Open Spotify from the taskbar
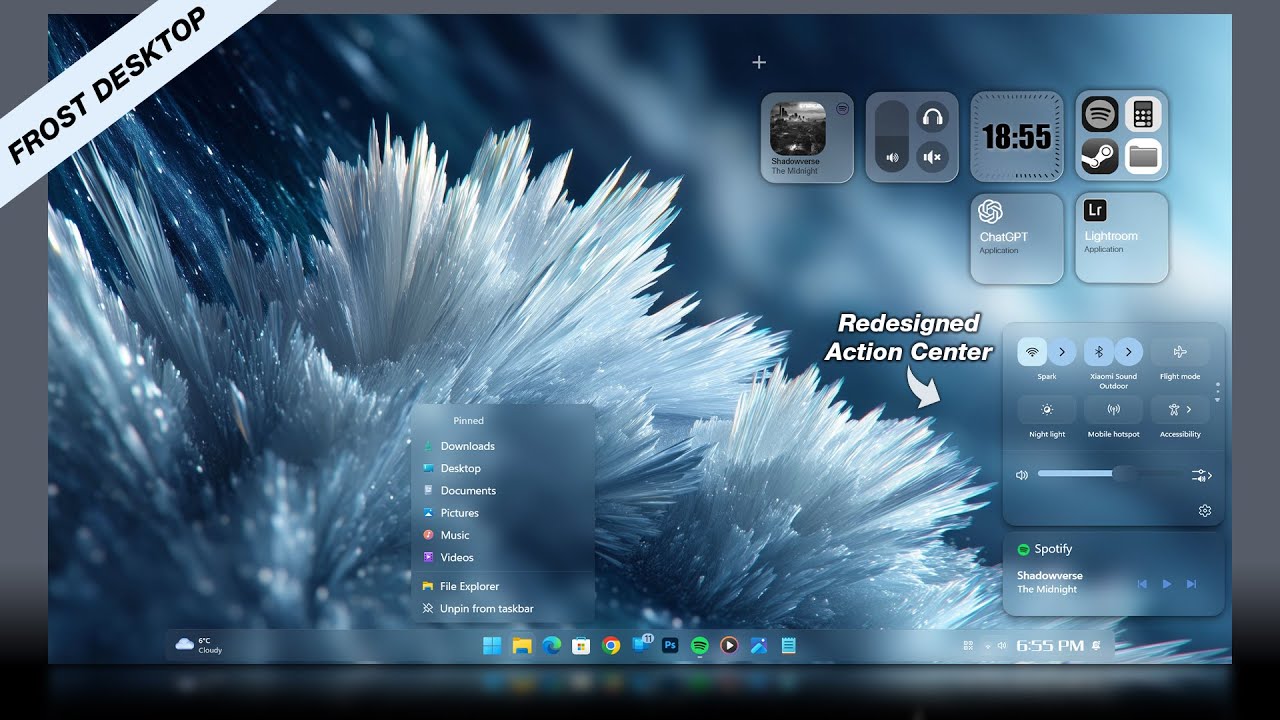The image size is (1280, 720). pyautogui.click(x=700, y=646)
